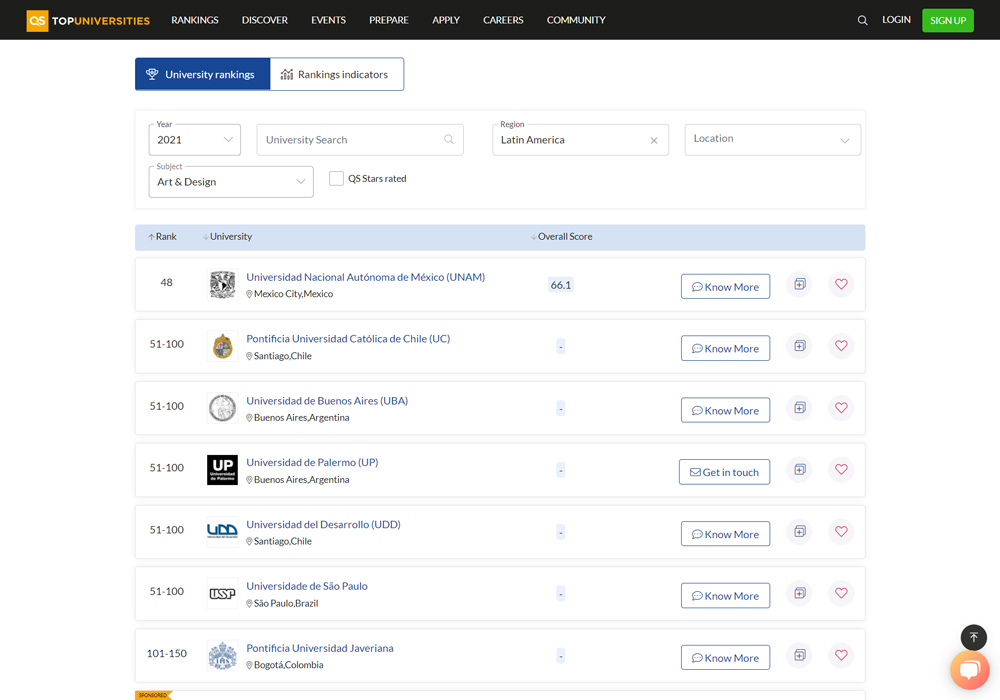Switch to the University rankings tab
This screenshot has height=700, width=1000.
pyautogui.click(x=203, y=74)
